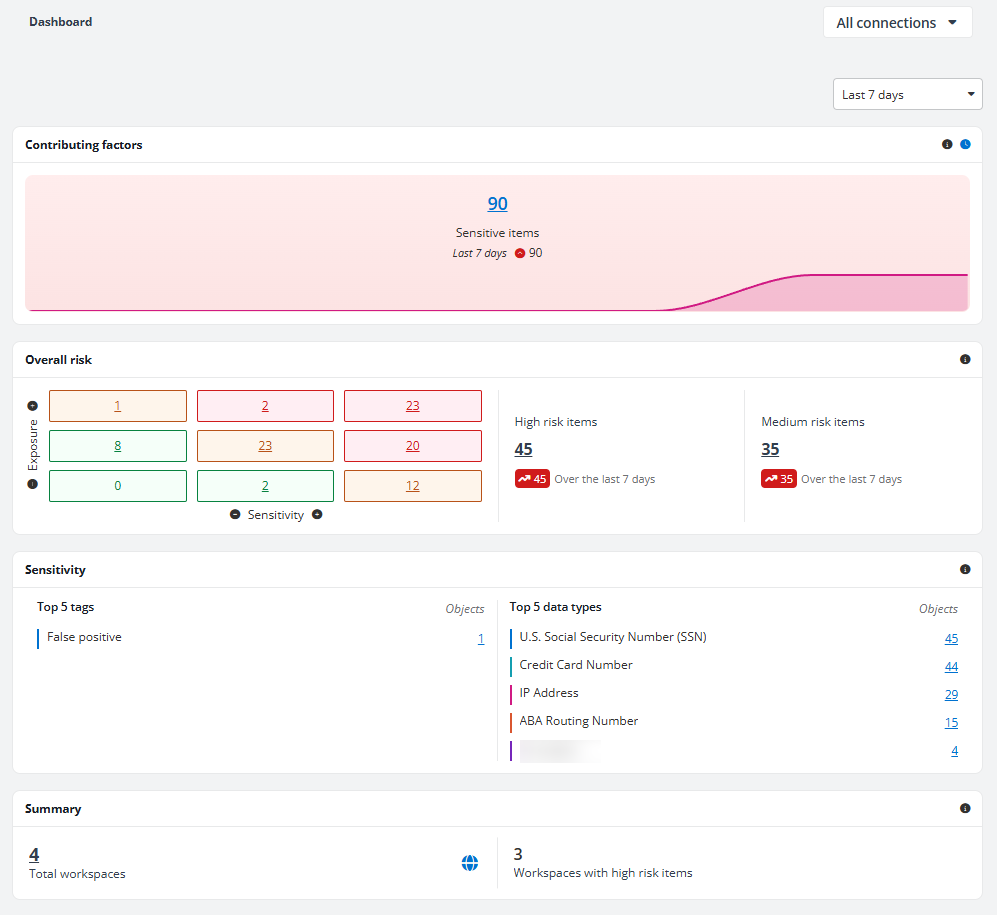
Task: Click the Sensitivity panel info icon
Action: coord(965,569)
